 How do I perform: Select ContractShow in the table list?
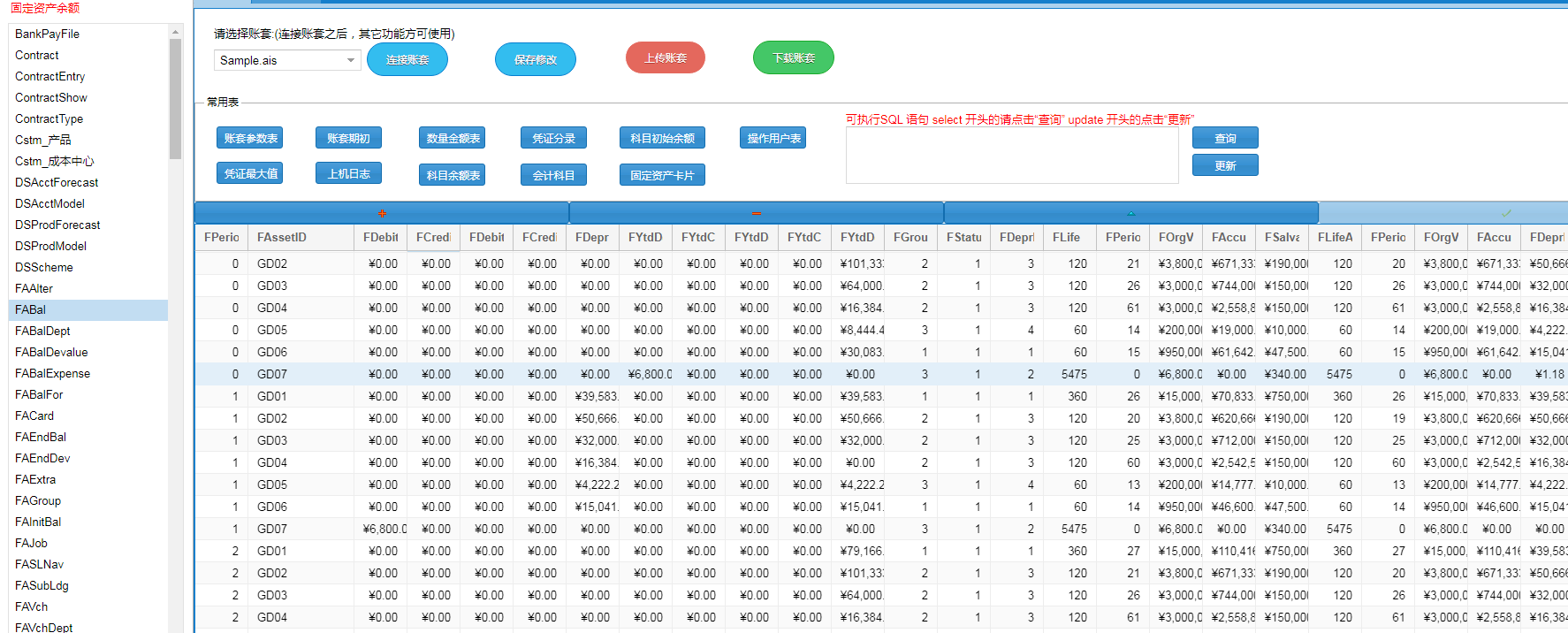point(88,97)
